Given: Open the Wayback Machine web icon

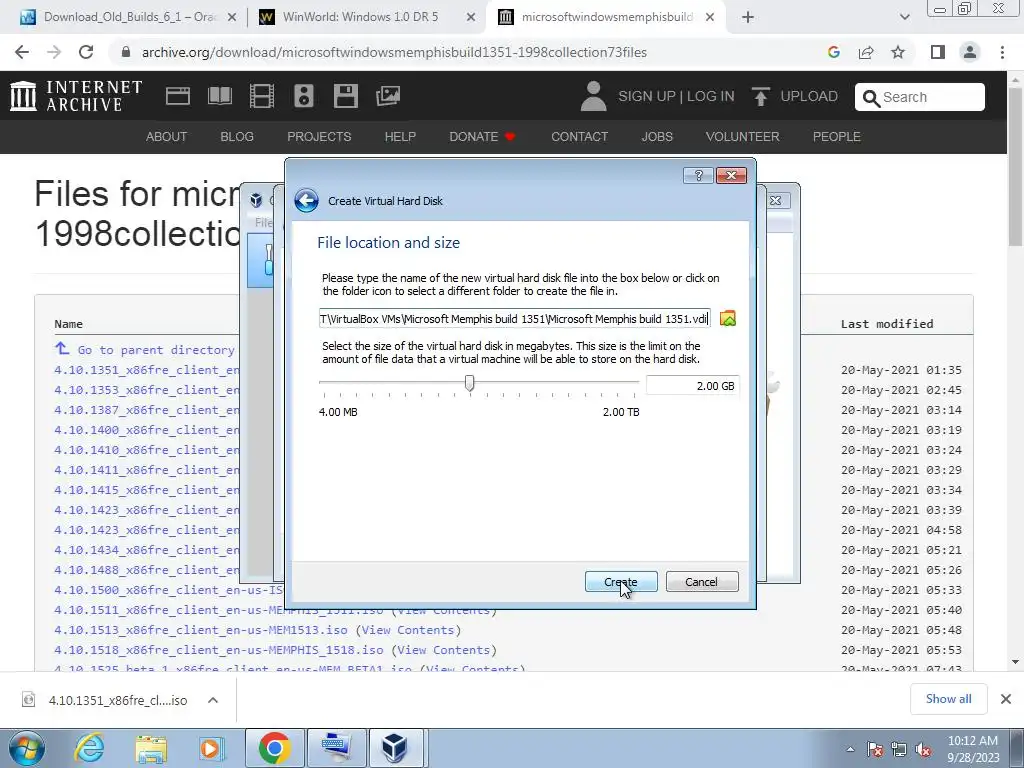Looking at the screenshot, I should coord(178,97).
